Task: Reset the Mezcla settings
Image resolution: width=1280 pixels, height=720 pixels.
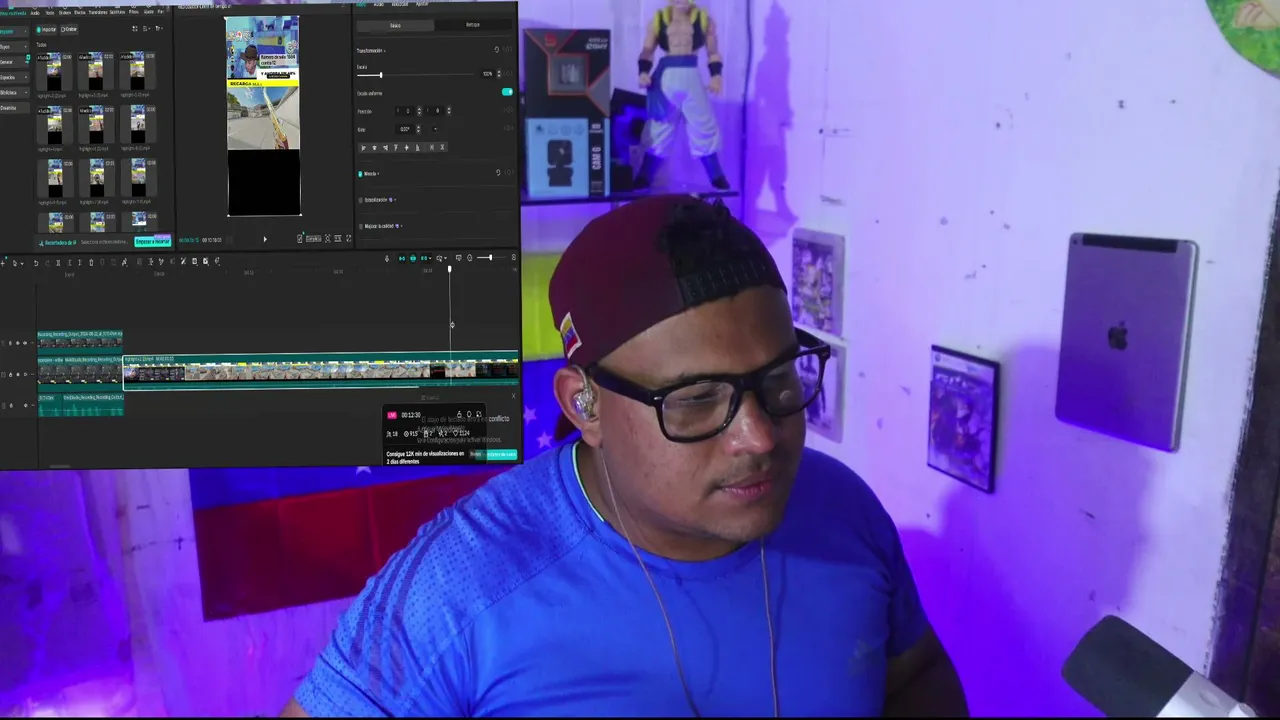Action: tap(498, 173)
